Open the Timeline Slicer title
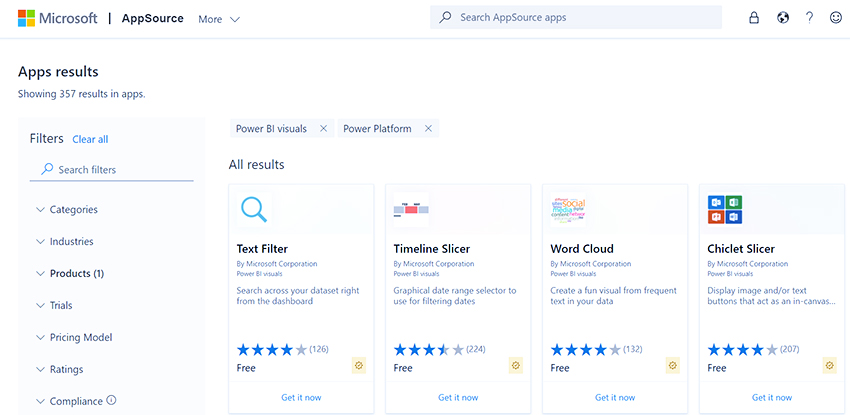850x415 pixels. pyautogui.click(x=432, y=249)
